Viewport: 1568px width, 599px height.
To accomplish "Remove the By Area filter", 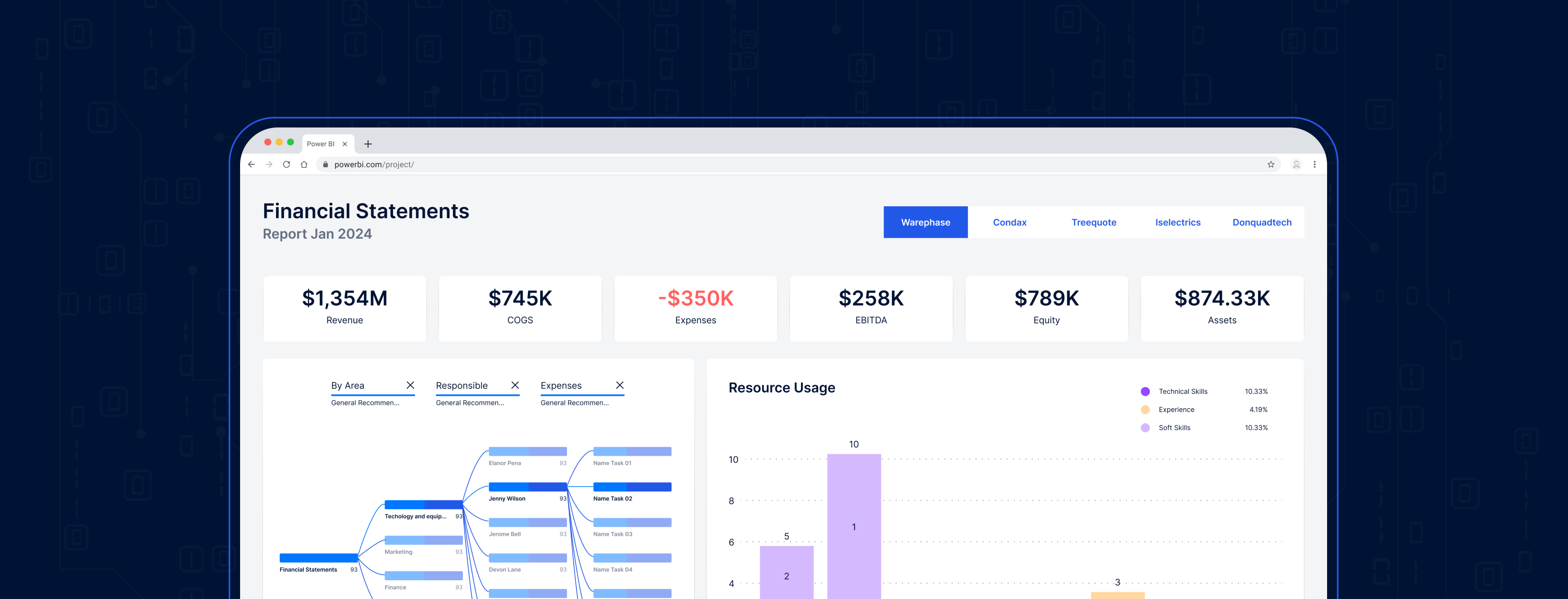I will point(410,385).
